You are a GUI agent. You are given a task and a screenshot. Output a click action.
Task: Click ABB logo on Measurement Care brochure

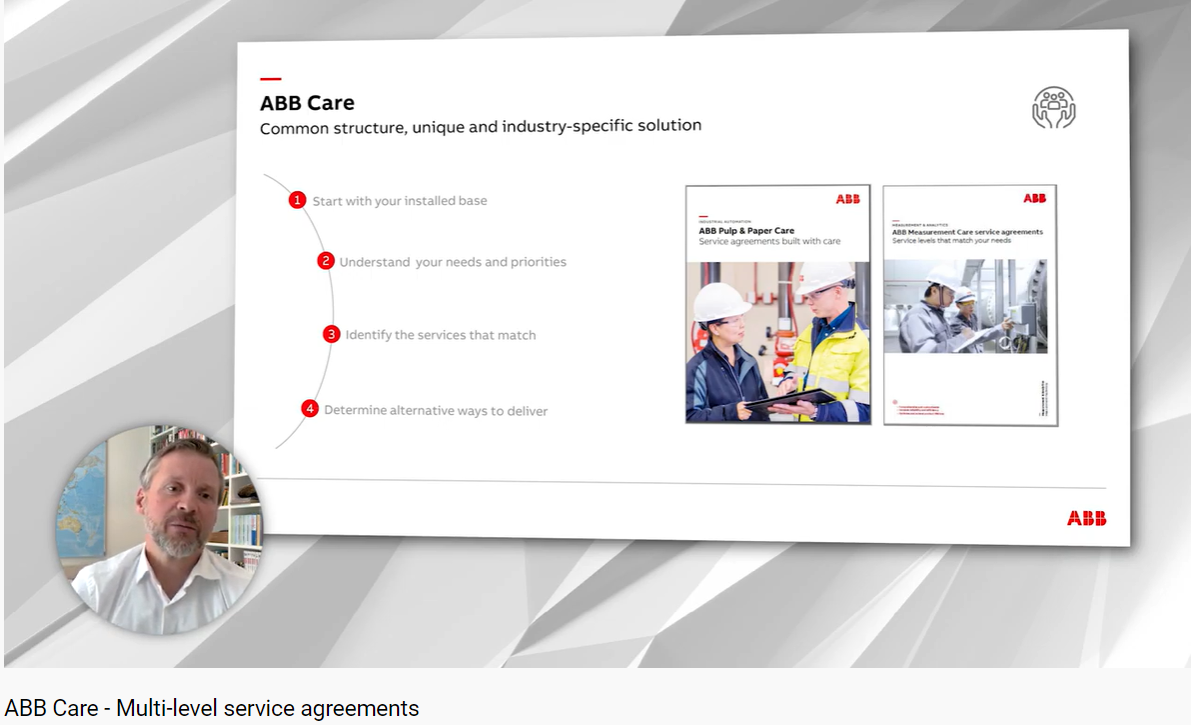1034,198
